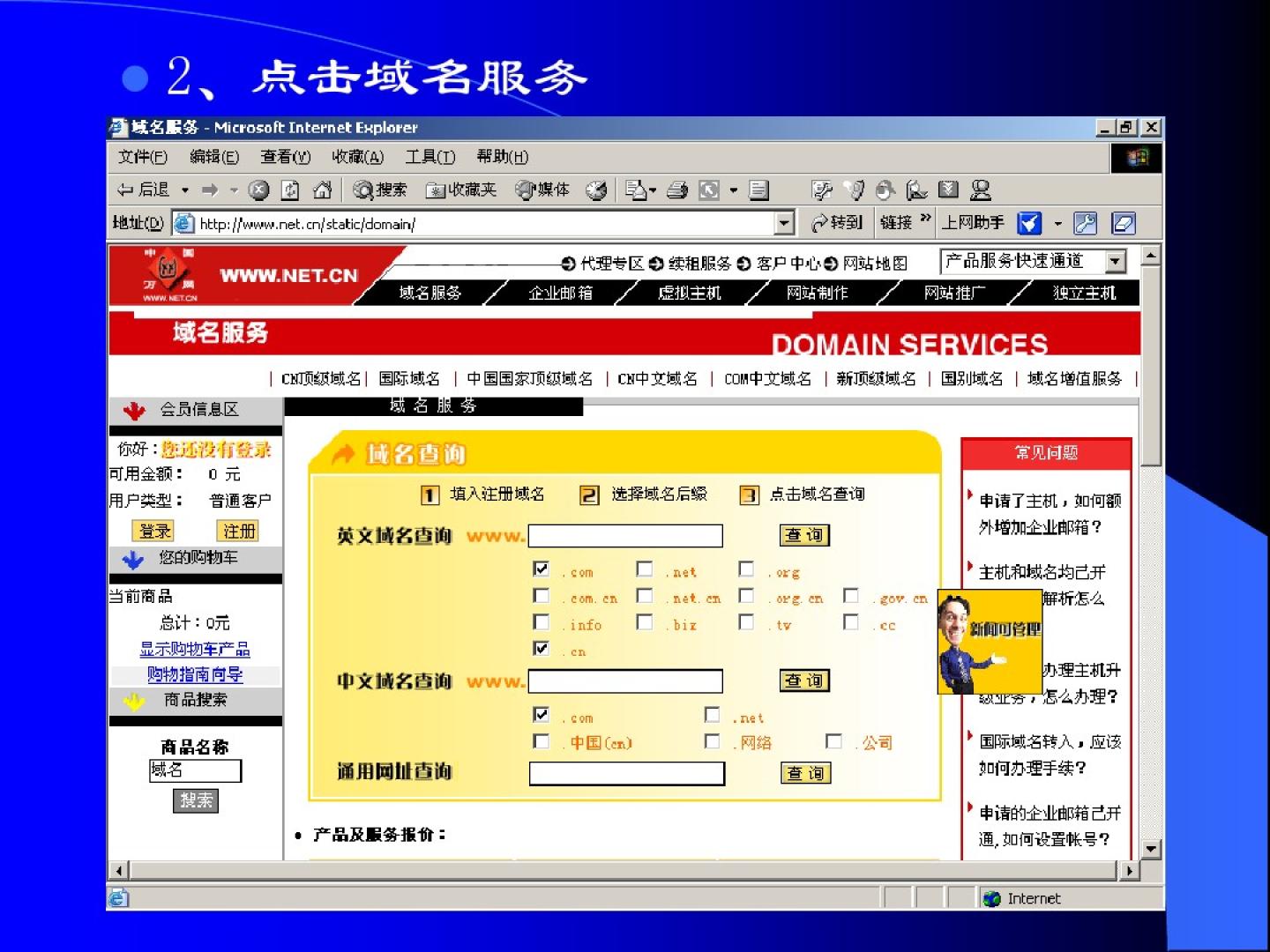Open the 产品服务快速通道 dropdown
The width and height of the screenshot is (1270, 952).
coord(1116,262)
